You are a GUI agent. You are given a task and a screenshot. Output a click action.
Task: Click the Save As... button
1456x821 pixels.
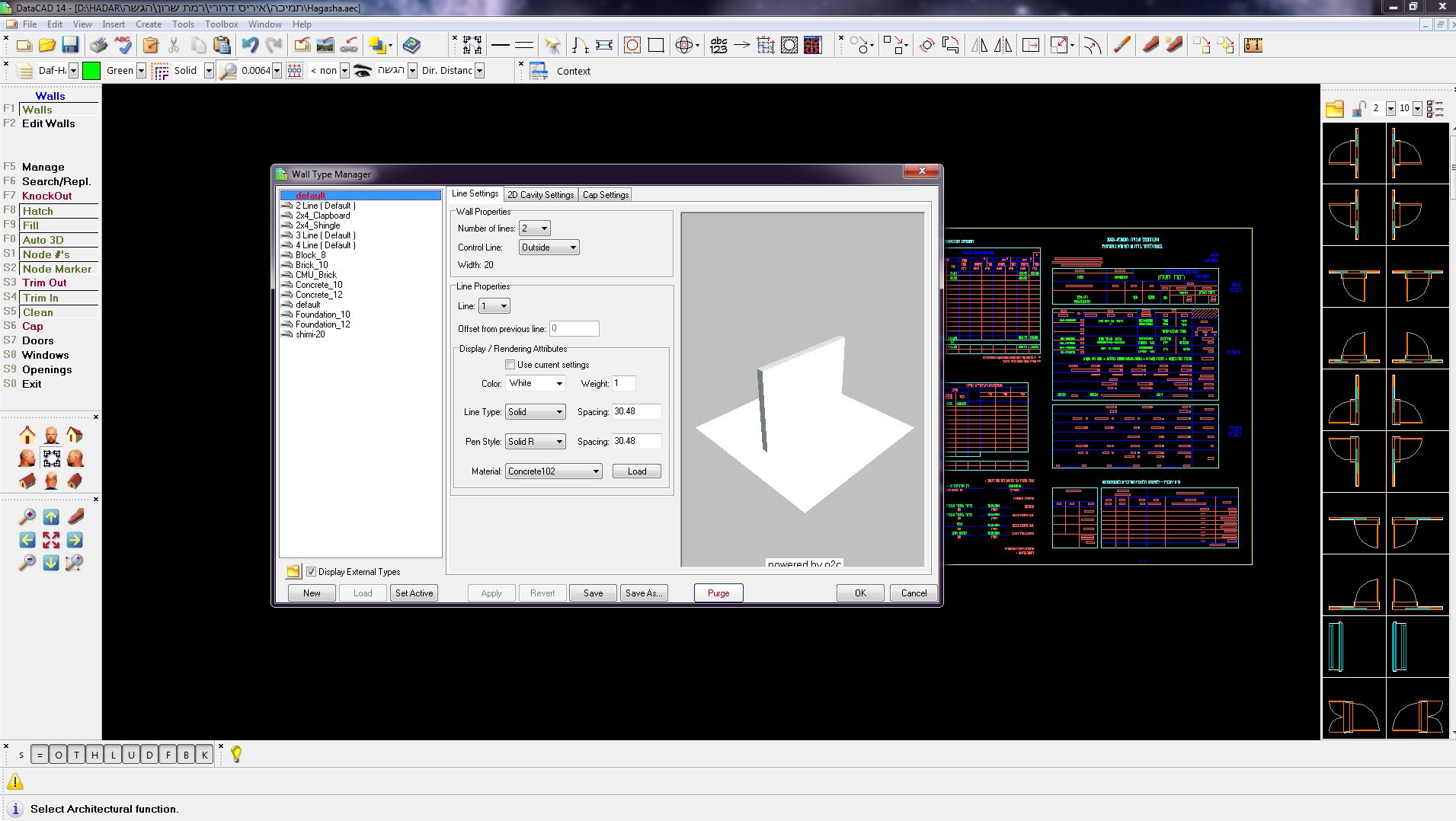[x=643, y=593]
